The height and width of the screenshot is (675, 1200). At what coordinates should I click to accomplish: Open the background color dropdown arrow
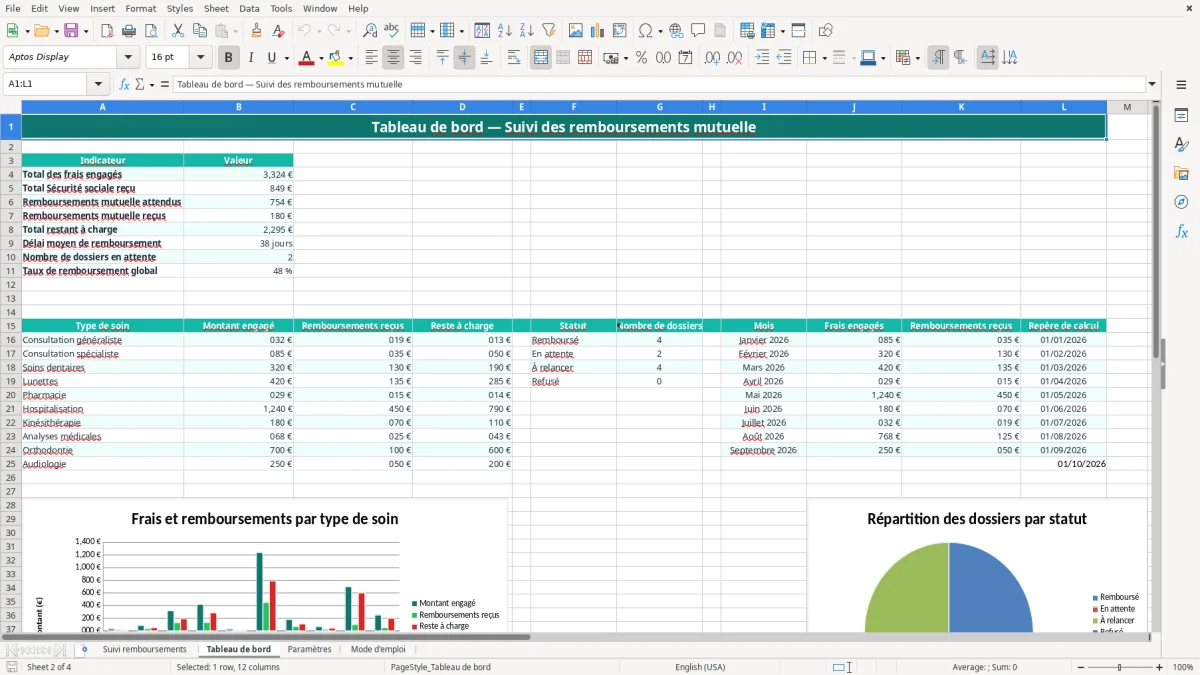[352, 58]
